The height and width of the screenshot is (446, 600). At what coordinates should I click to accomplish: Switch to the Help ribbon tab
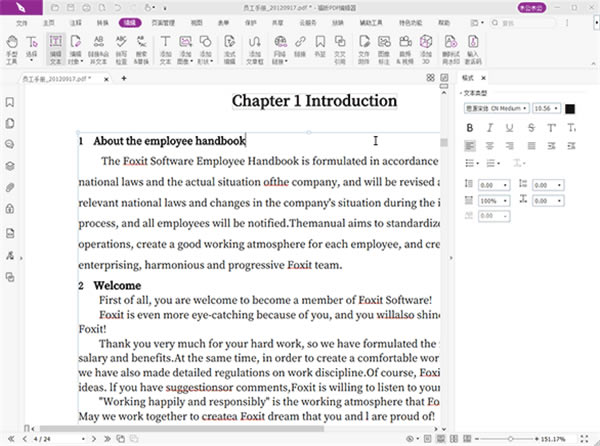click(x=444, y=23)
